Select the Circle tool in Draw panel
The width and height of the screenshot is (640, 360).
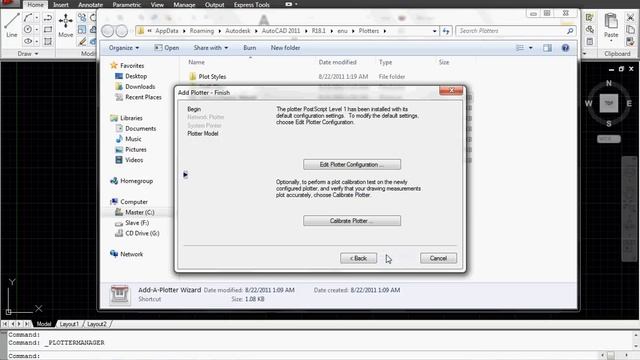coord(28,29)
